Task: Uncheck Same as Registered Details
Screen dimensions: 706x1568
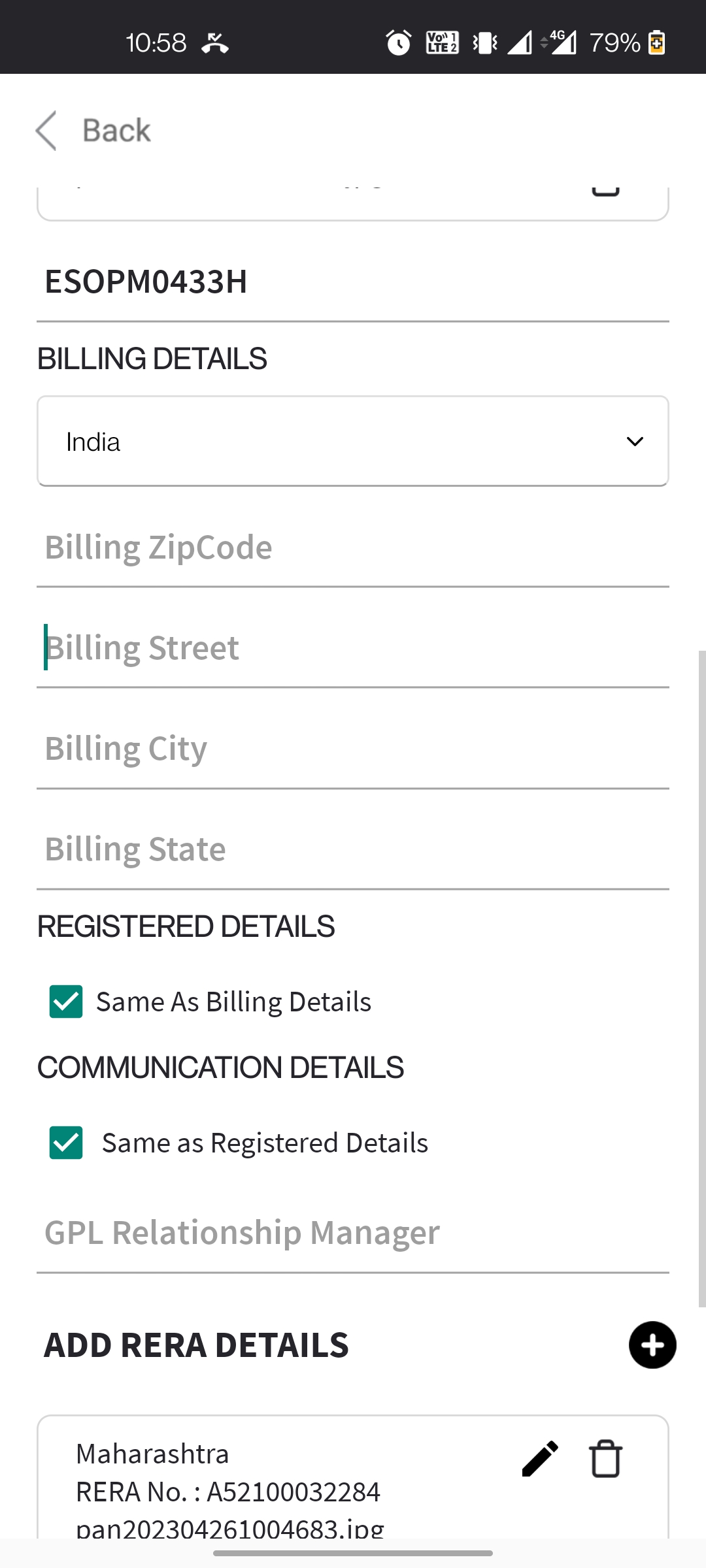Action: tap(66, 1143)
